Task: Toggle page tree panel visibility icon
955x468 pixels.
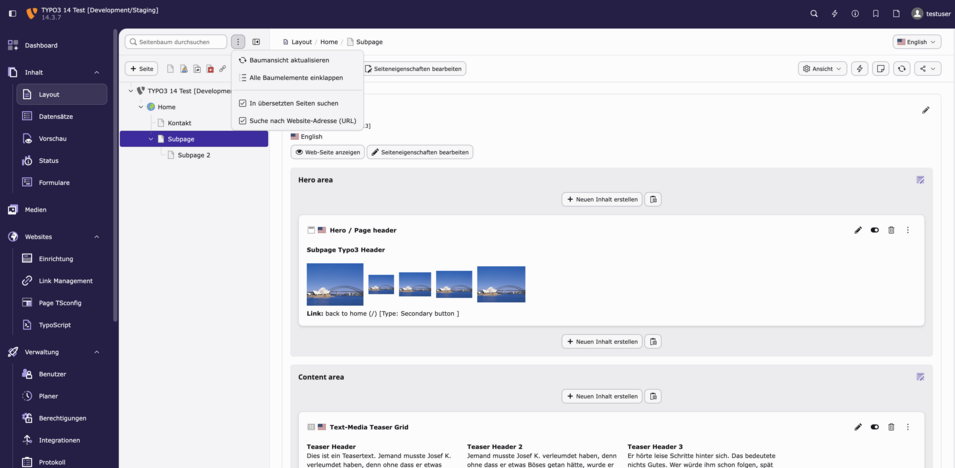Action: pos(256,42)
